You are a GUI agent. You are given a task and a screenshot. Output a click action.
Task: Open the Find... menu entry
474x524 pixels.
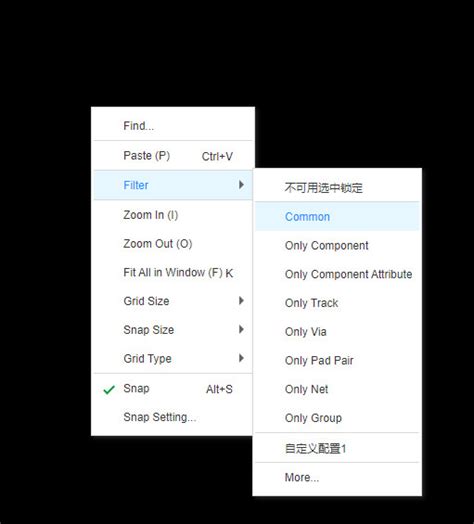pyautogui.click(x=173, y=126)
